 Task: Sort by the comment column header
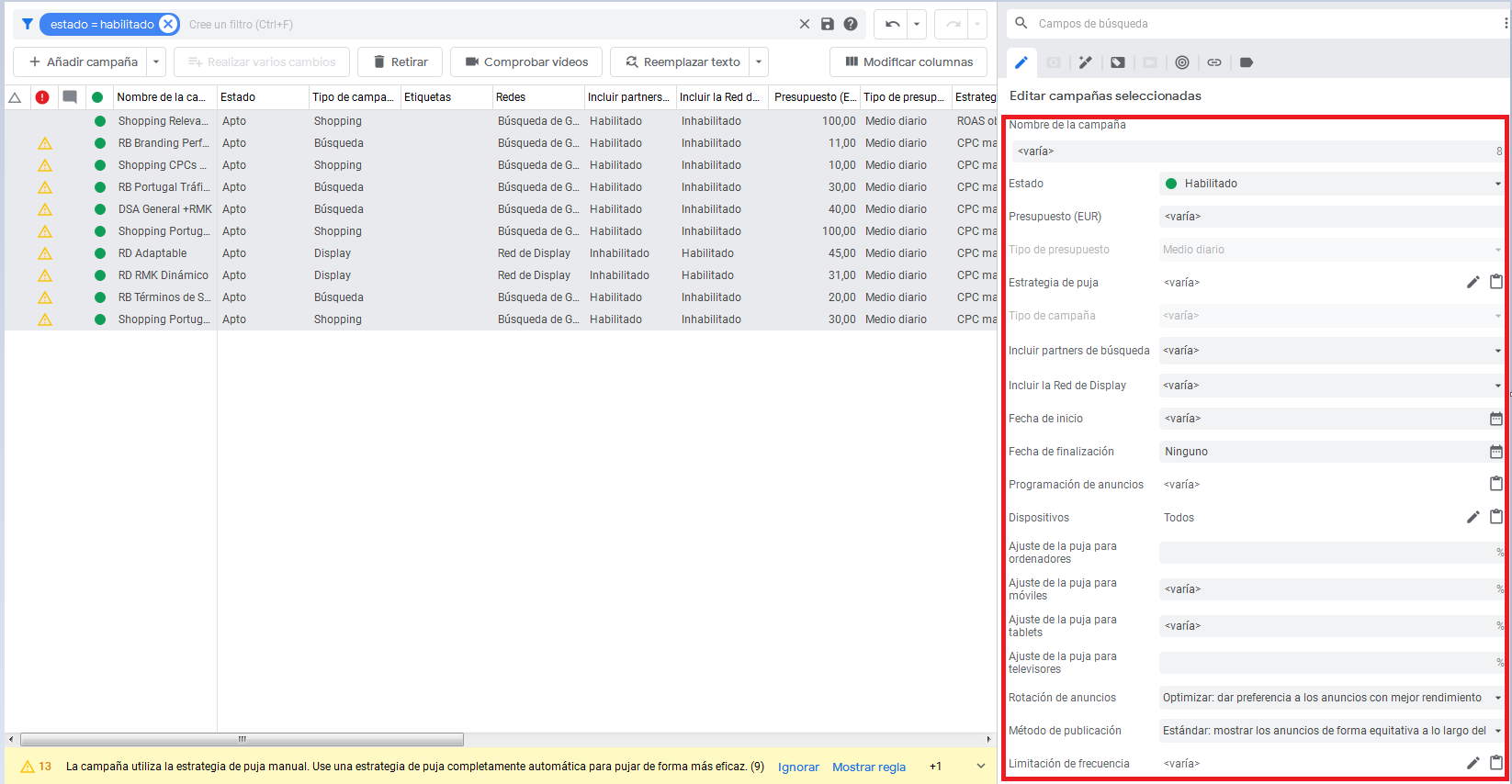(x=70, y=97)
